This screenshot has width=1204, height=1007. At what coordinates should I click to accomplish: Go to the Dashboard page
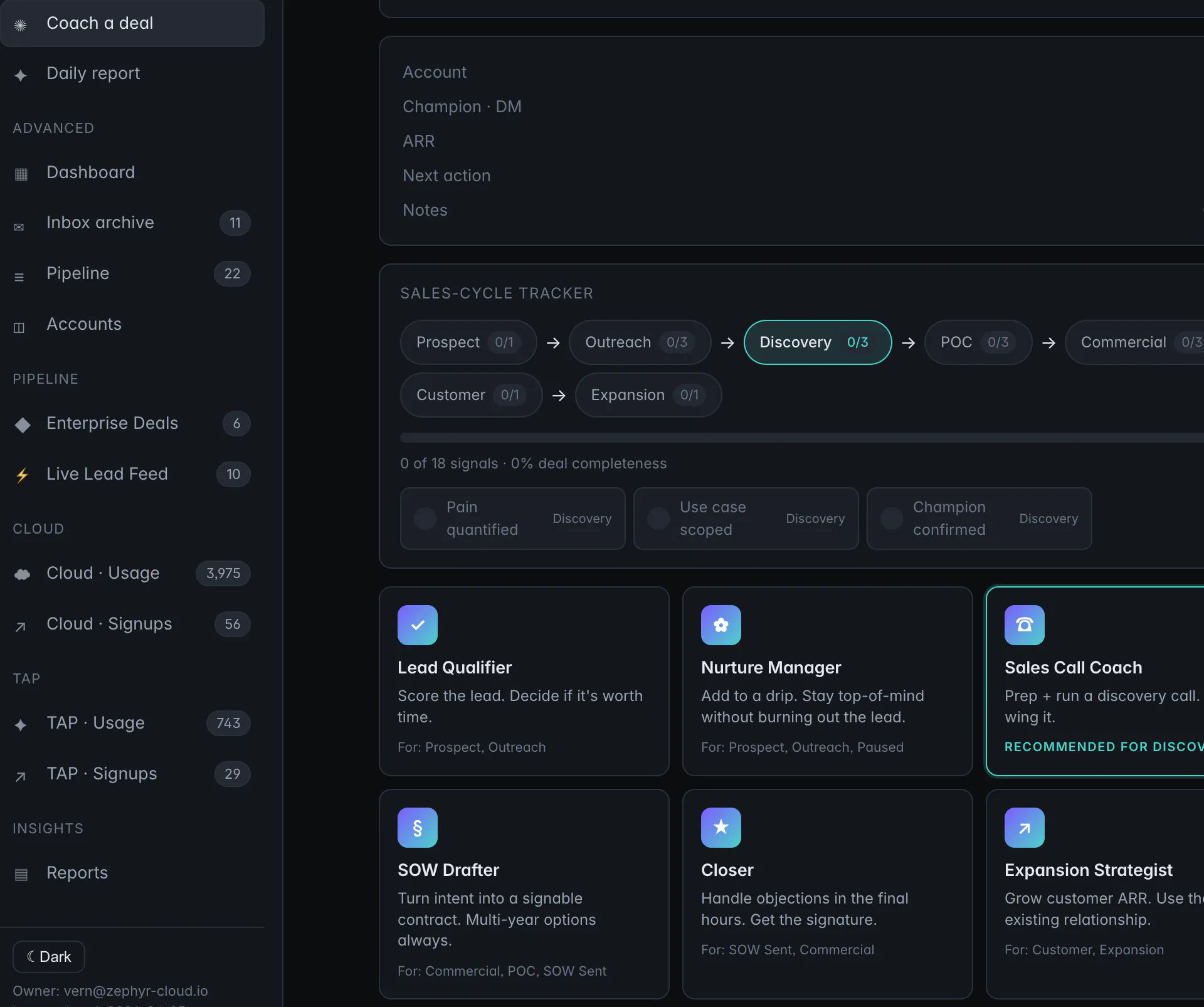click(x=132, y=172)
